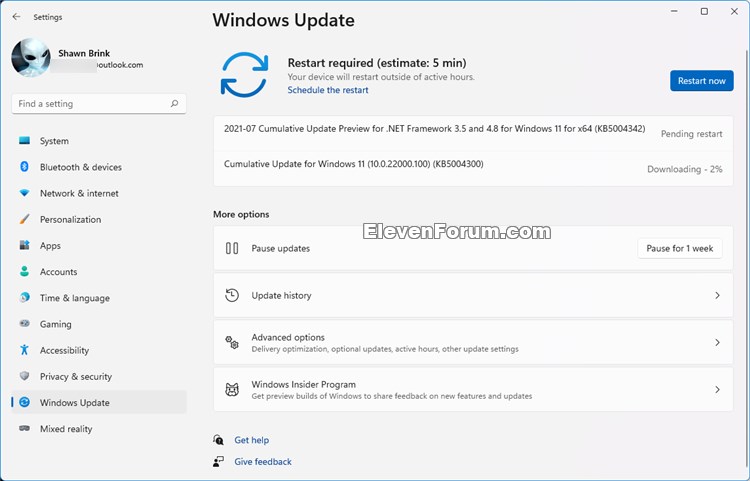Close the Settings window
This screenshot has width=750, height=481.
tap(734, 11)
